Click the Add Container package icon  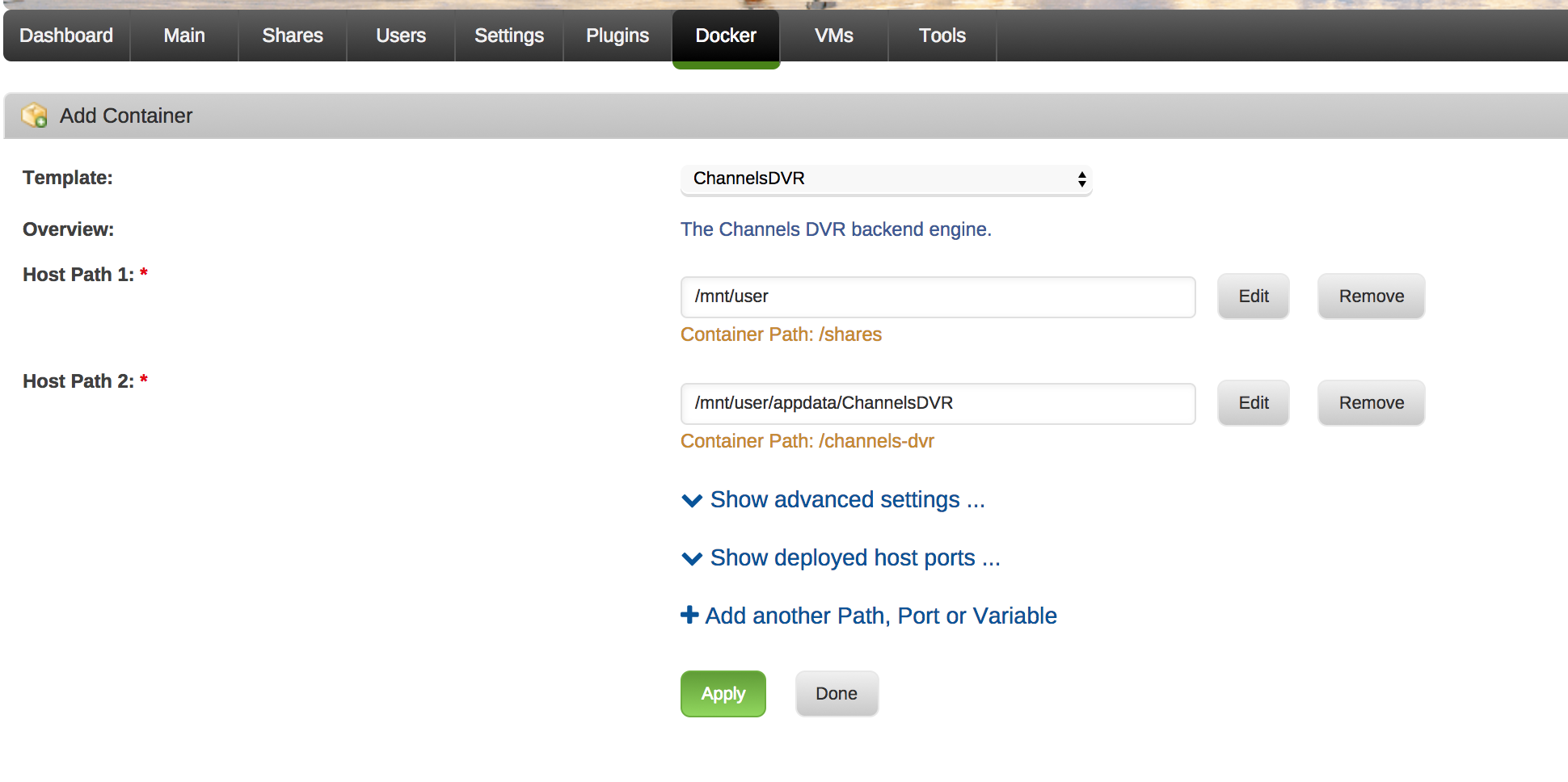click(x=34, y=116)
